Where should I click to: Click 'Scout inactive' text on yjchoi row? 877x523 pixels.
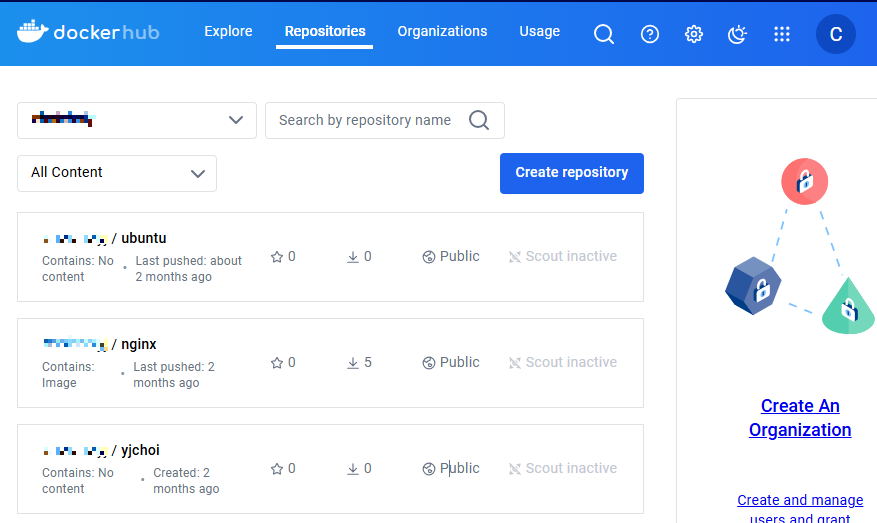coord(571,468)
